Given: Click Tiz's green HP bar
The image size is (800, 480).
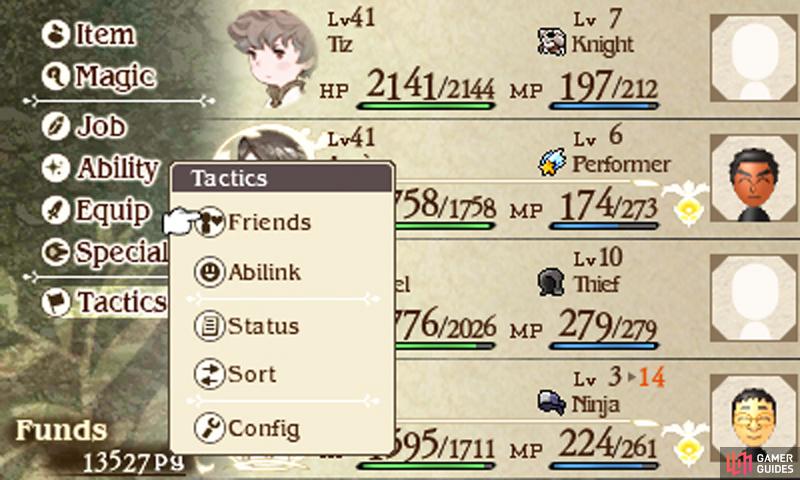Looking at the screenshot, I should (x=426, y=106).
